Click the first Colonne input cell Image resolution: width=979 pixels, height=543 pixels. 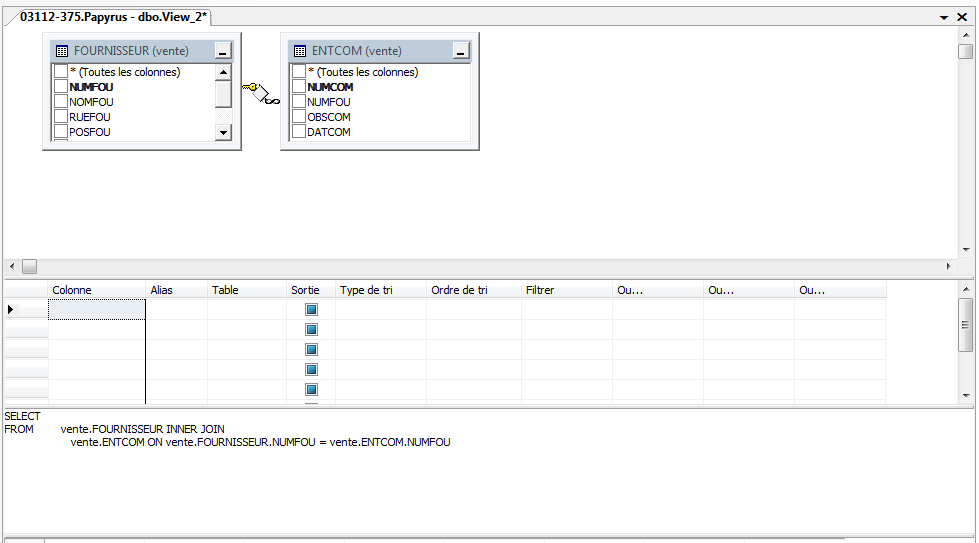tap(97, 310)
